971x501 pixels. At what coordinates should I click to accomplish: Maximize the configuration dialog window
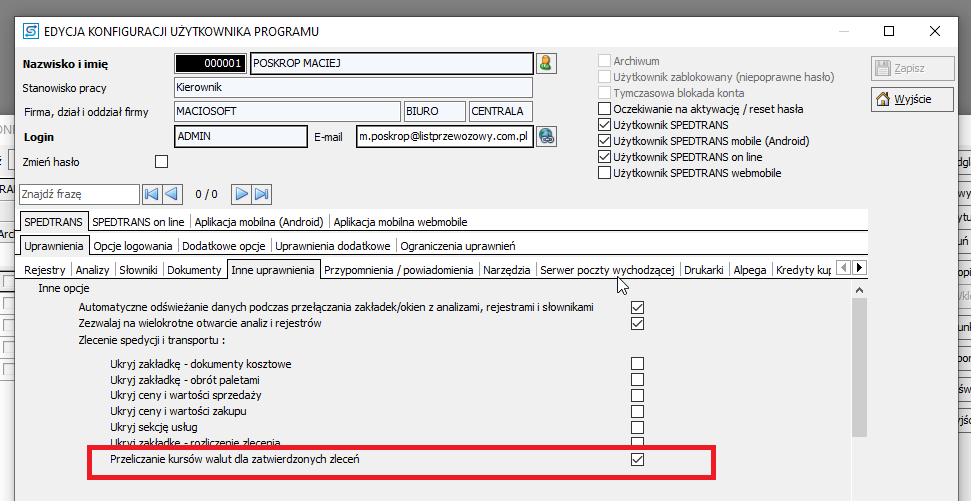889,31
